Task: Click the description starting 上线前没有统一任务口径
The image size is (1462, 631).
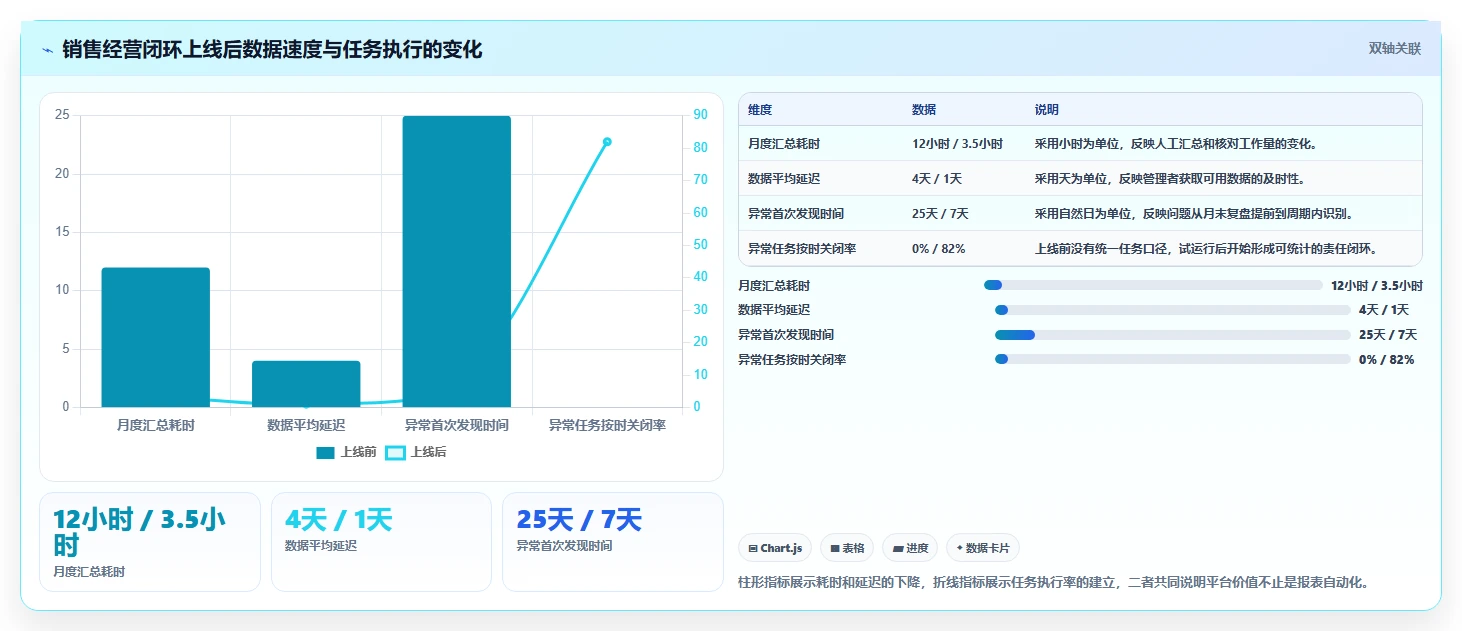Action: point(1207,249)
